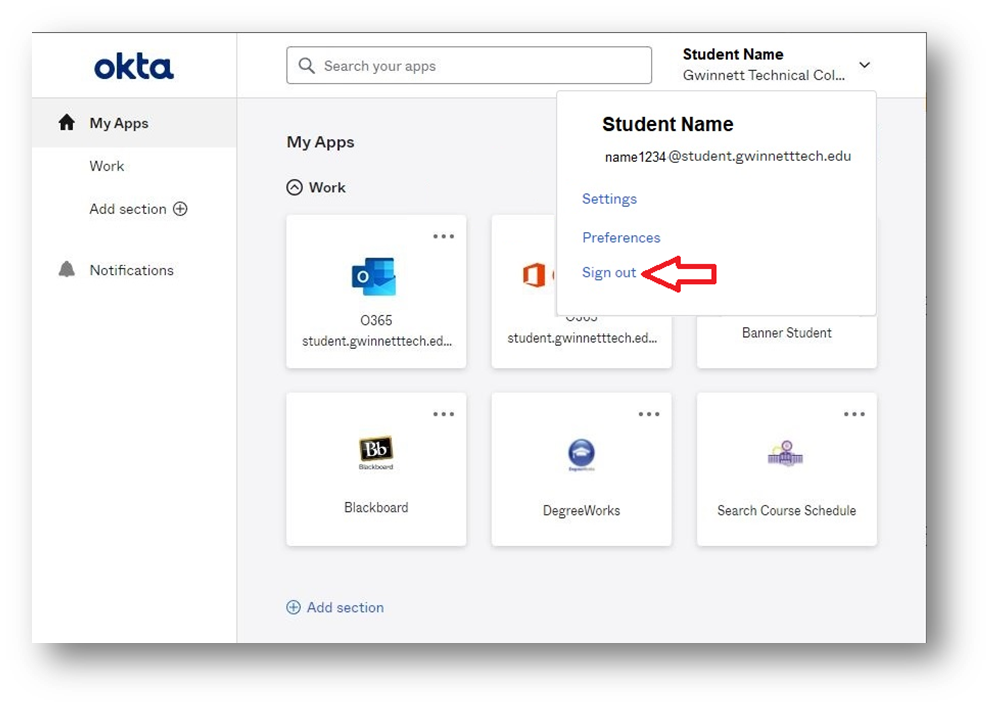
Task: Open Notifications in the sidebar
Action: click(132, 270)
